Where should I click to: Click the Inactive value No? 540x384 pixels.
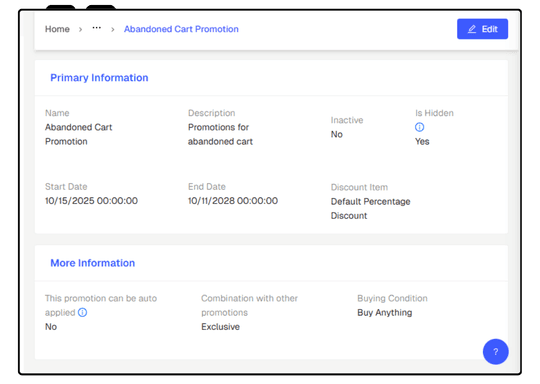pyautogui.click(x=337, y=134)
